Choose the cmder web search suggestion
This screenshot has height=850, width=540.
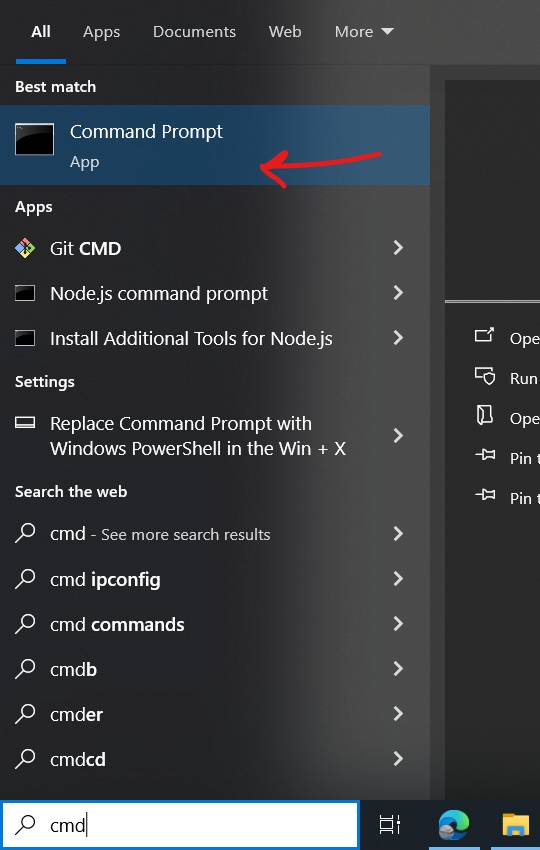pyautogui.click(x=215, y=714)
